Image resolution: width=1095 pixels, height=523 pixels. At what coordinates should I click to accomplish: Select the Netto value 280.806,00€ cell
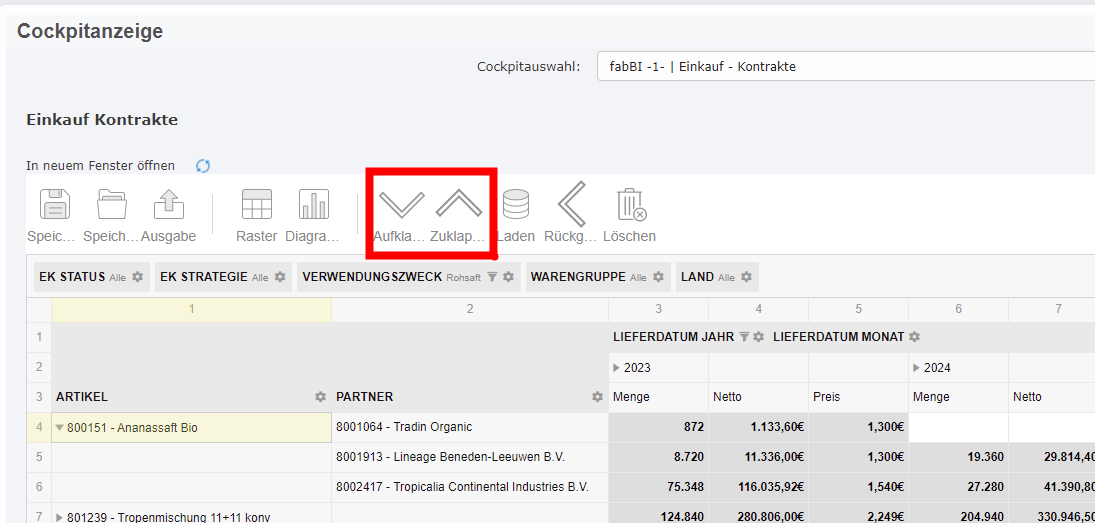758,513
